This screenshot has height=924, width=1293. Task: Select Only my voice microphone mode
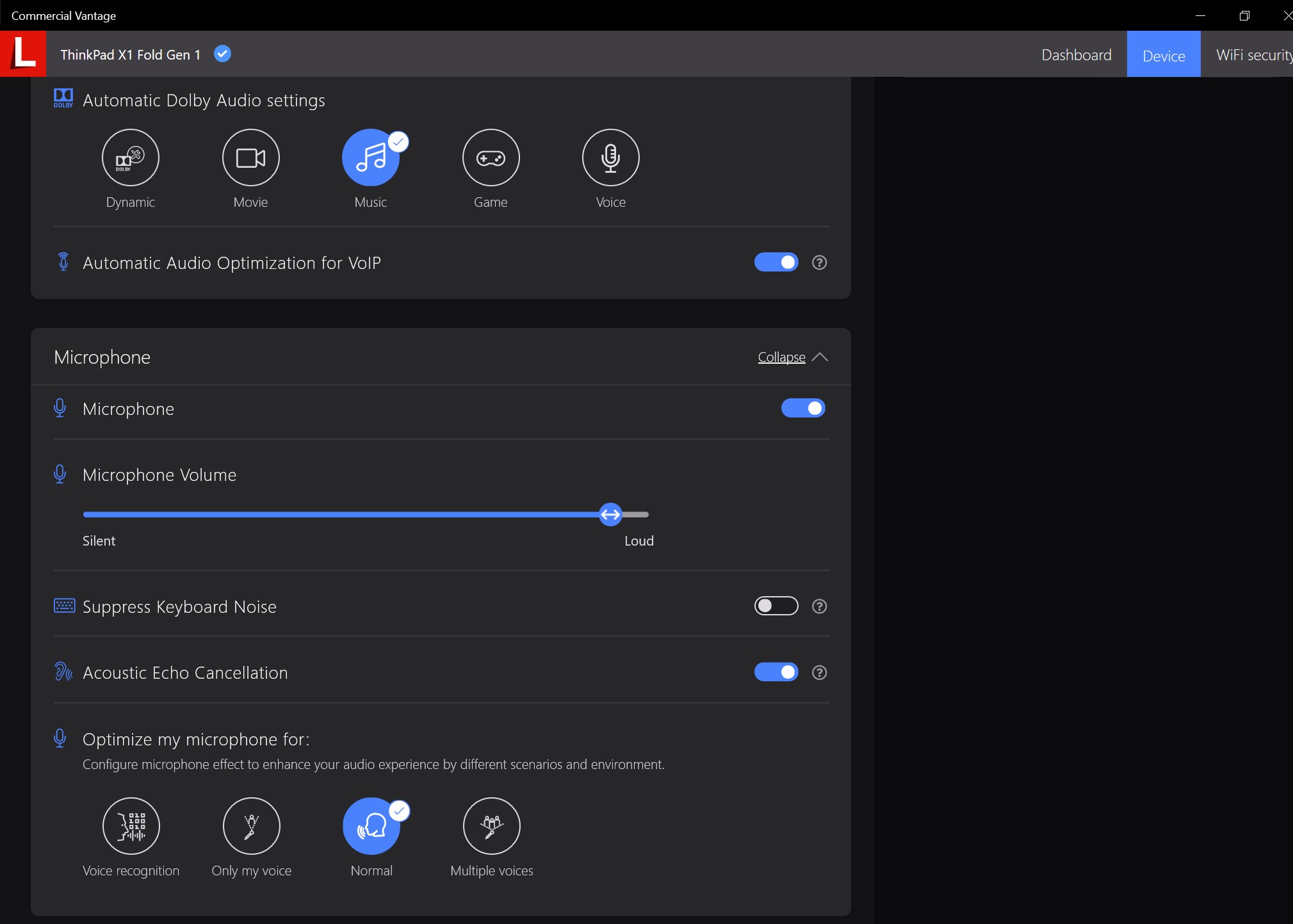[251, 826]
